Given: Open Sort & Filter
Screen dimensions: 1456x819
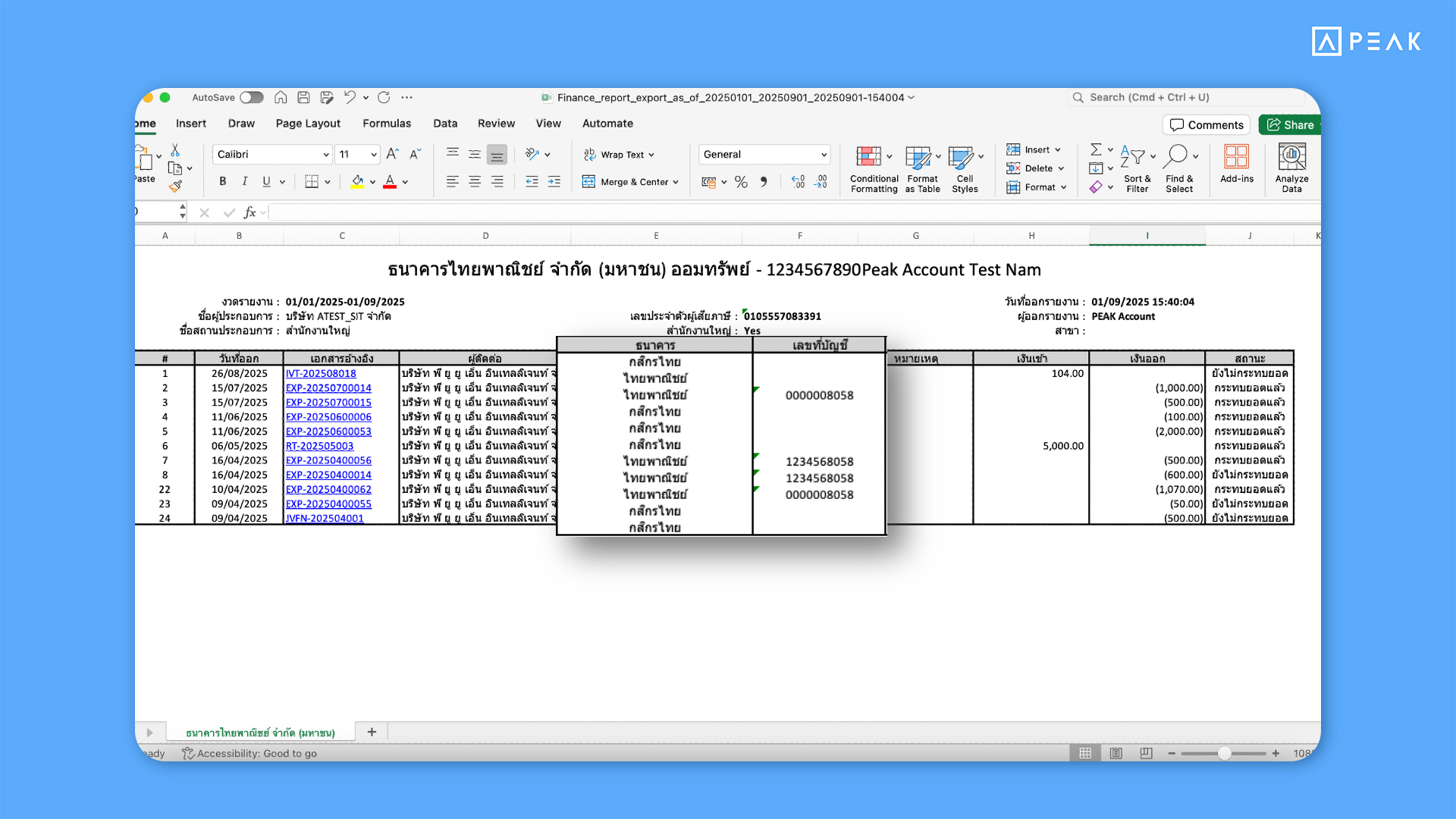Looking at the screenshot, I should [x=1137, y=169].
